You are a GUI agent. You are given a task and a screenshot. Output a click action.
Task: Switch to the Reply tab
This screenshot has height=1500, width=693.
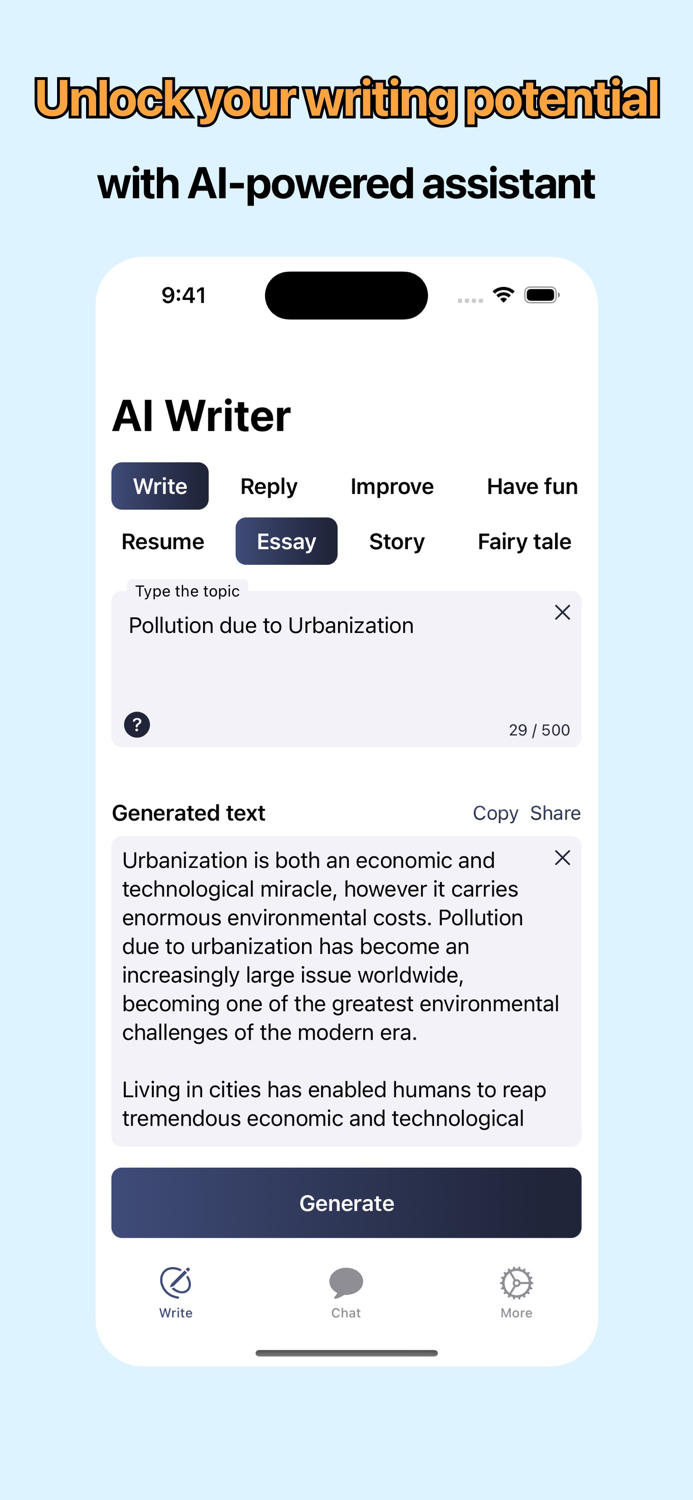268,486
